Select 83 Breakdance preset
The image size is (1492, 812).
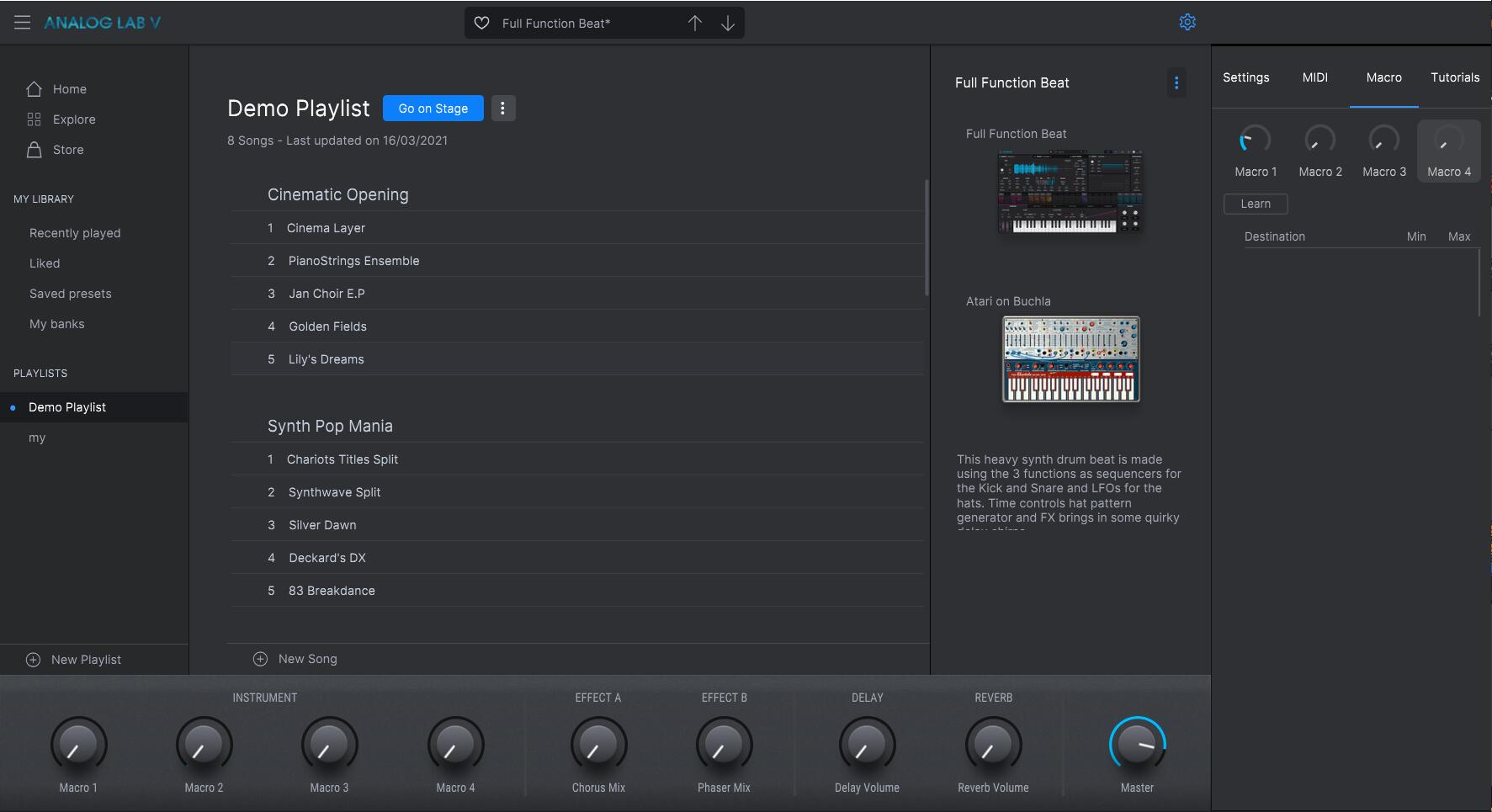576,591
